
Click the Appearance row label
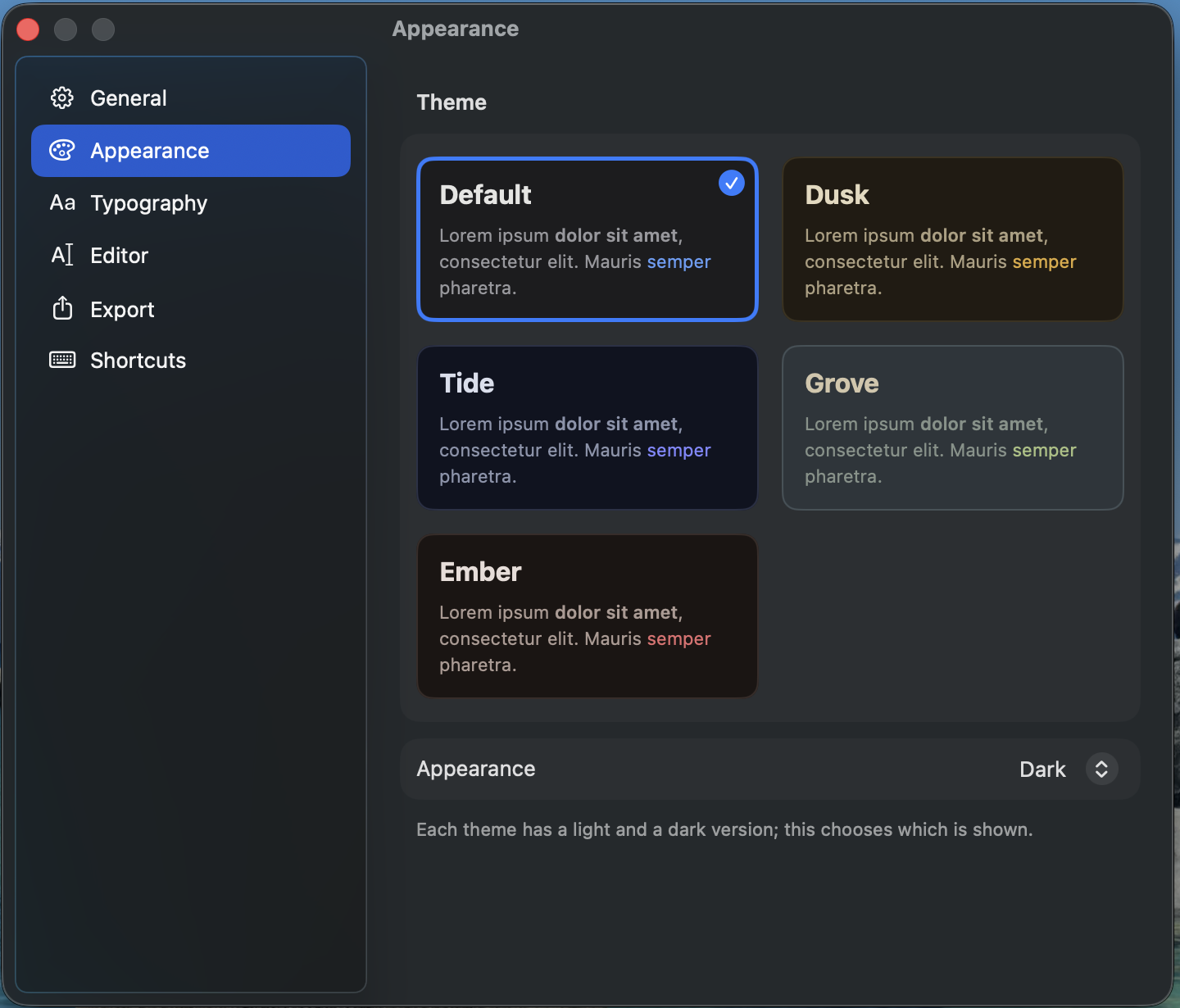476,769
